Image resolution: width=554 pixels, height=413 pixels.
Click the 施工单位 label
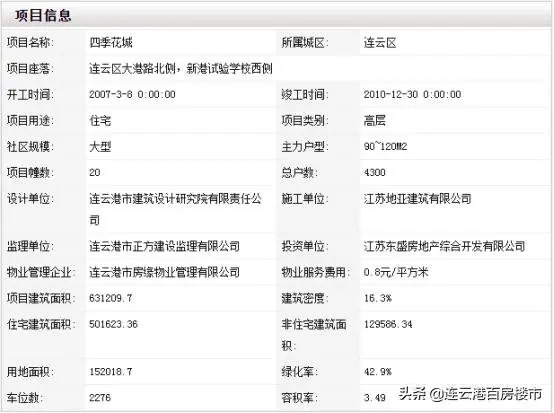click(305, 199)
